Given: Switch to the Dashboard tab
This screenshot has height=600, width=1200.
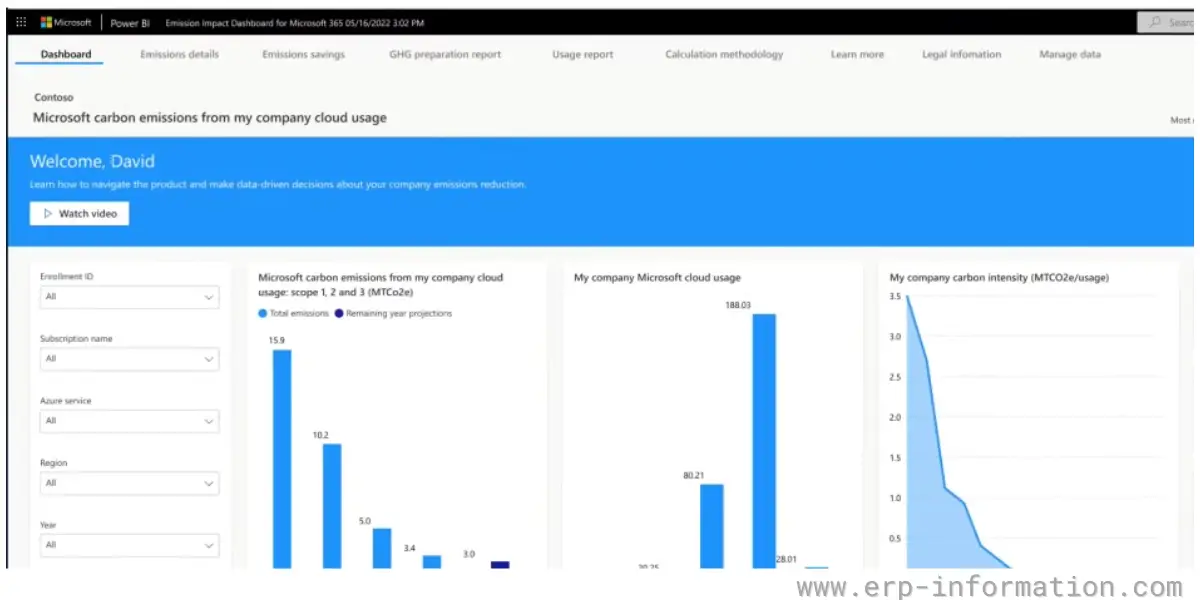Looking at the screenshot, I should pos(66,54).
